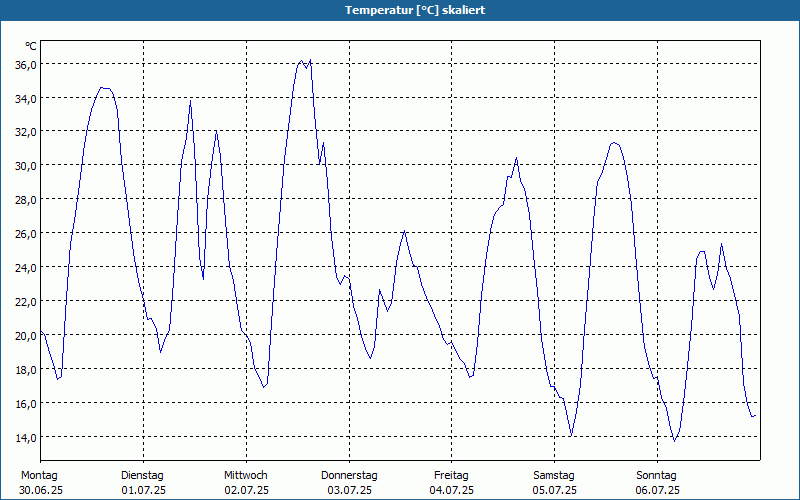Image resolution: width=800 pixels, height=500 pixels.
Task: Click the 16,0 axis label
Action: pos(25,404)
